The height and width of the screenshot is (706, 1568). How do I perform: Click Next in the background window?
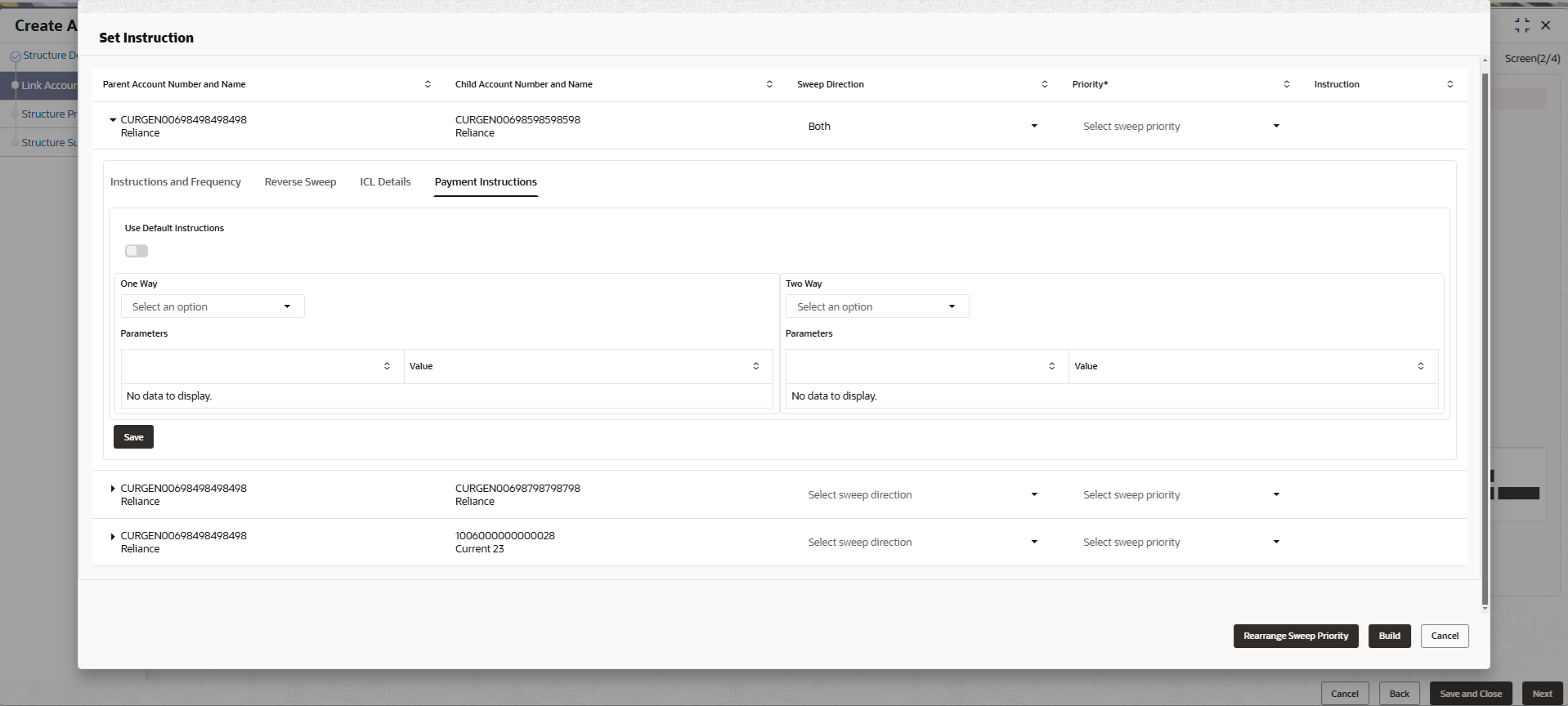point(1542,694)
